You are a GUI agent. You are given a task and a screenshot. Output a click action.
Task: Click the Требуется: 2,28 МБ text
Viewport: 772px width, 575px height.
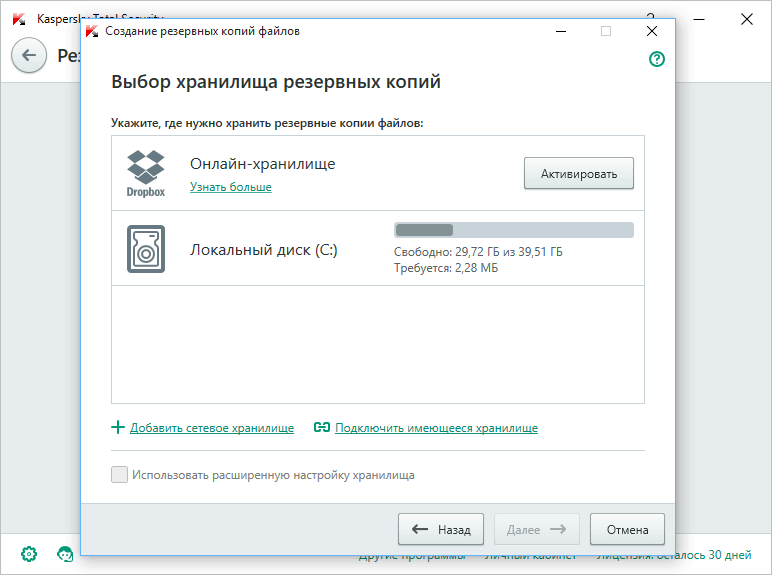point(446,268)
